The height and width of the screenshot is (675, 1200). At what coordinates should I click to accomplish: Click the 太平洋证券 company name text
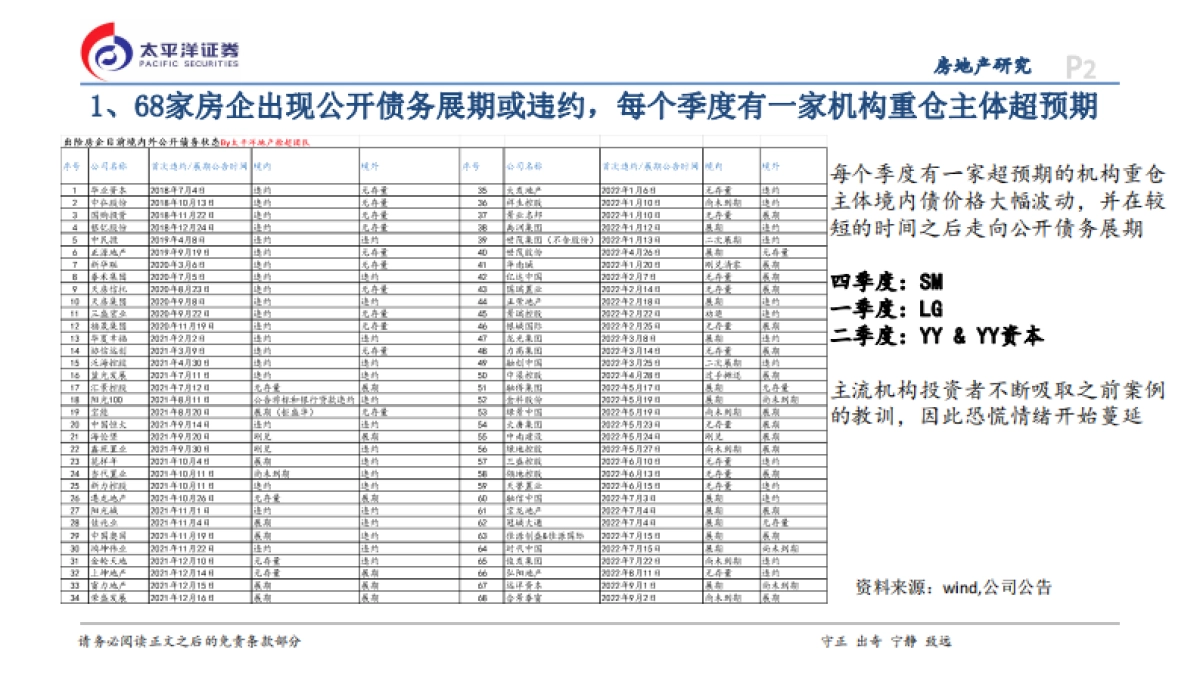click(188, 48)
